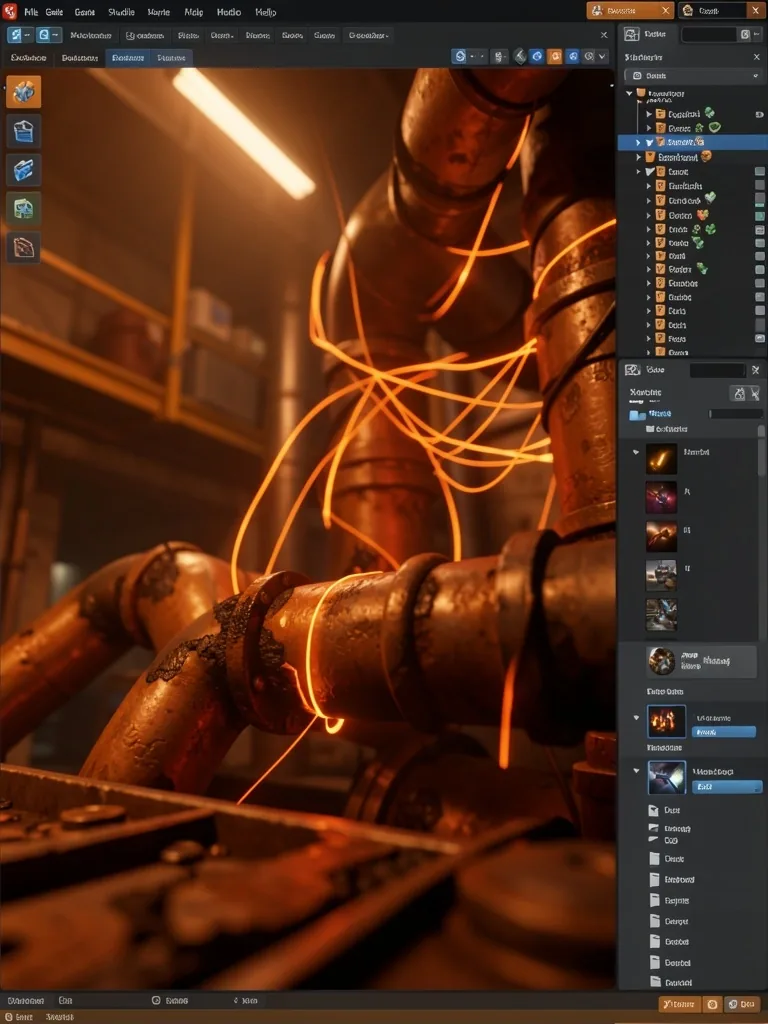Open the File menu
Viewport: 768px width, 1024px height.
coord(31,12)
